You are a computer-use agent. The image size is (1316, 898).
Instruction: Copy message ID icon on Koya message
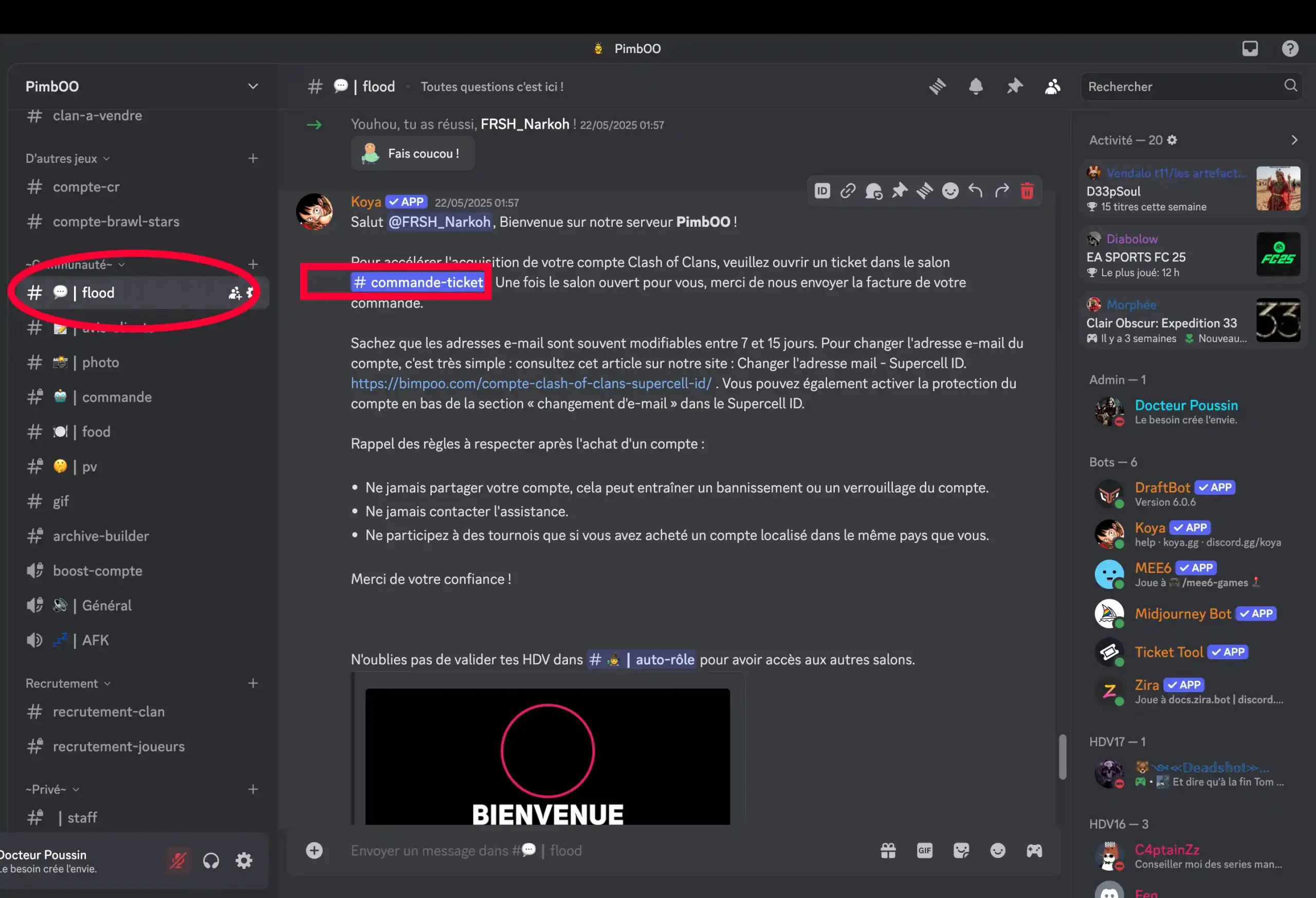pos(822,191)
